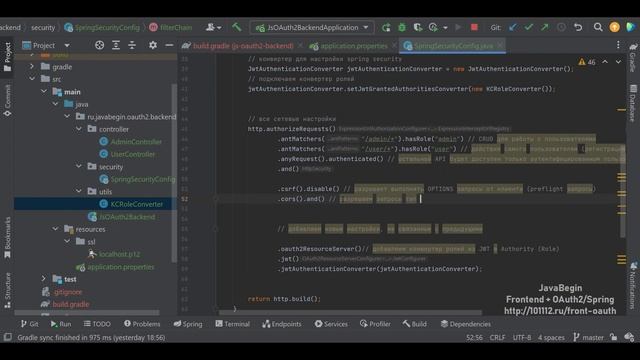
Task: Open Project panel settings gear
Action: (x=153, y=45)
